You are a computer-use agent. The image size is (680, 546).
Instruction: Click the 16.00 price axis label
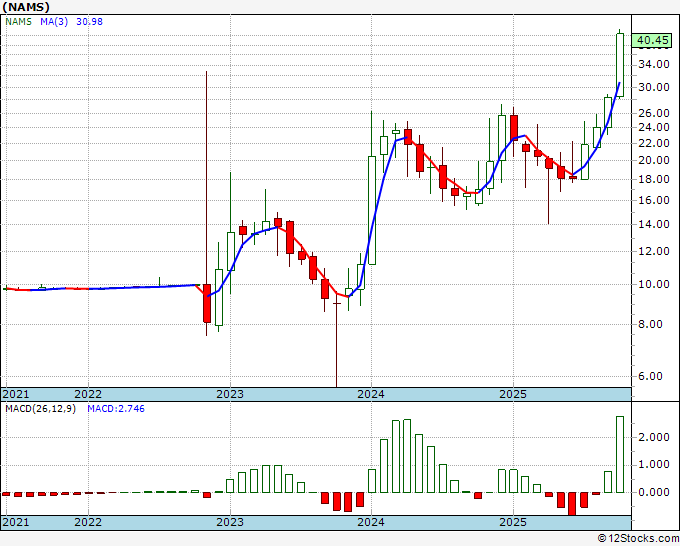654,200
